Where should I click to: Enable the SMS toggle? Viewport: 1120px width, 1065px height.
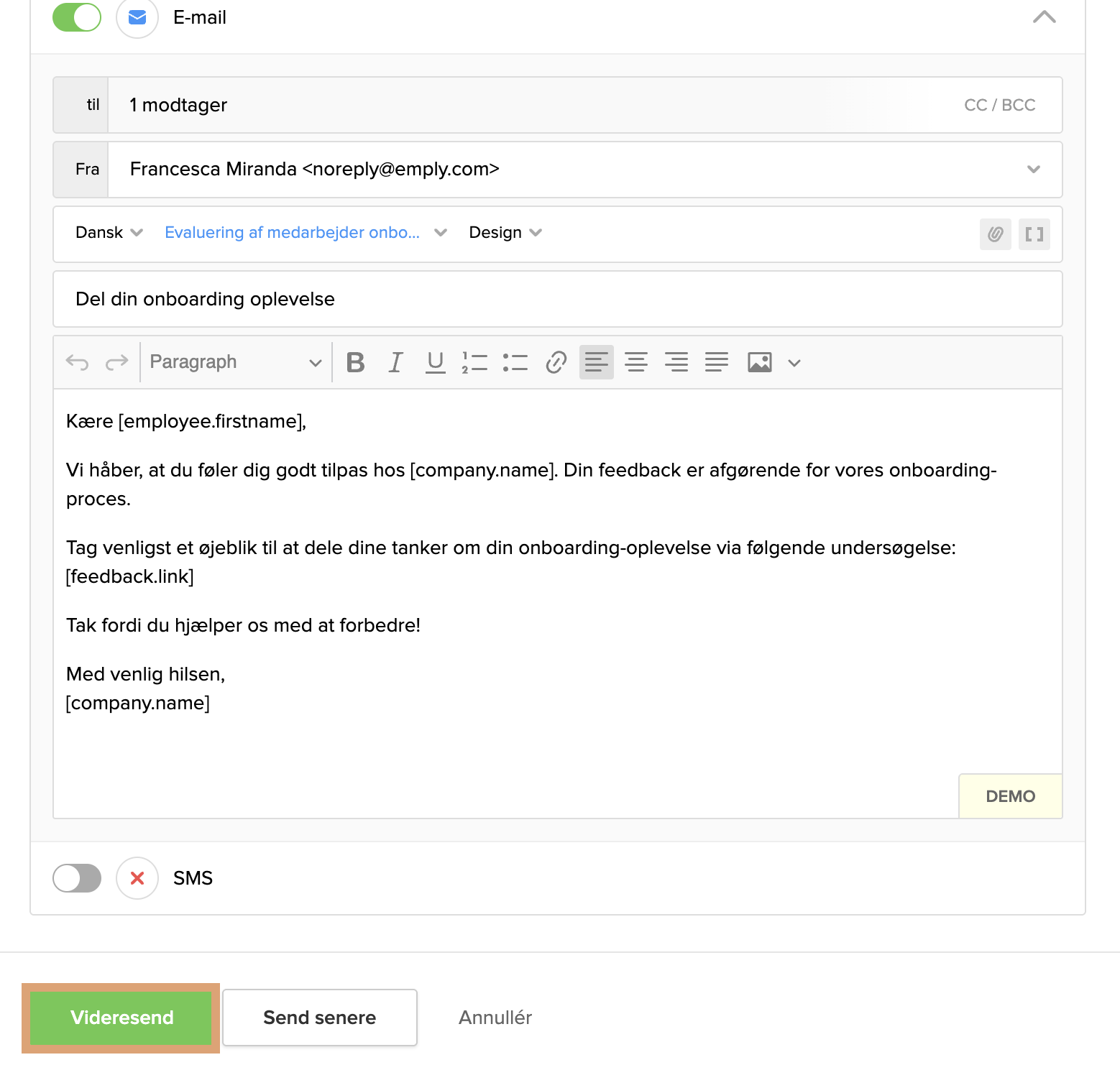point(77,878)
